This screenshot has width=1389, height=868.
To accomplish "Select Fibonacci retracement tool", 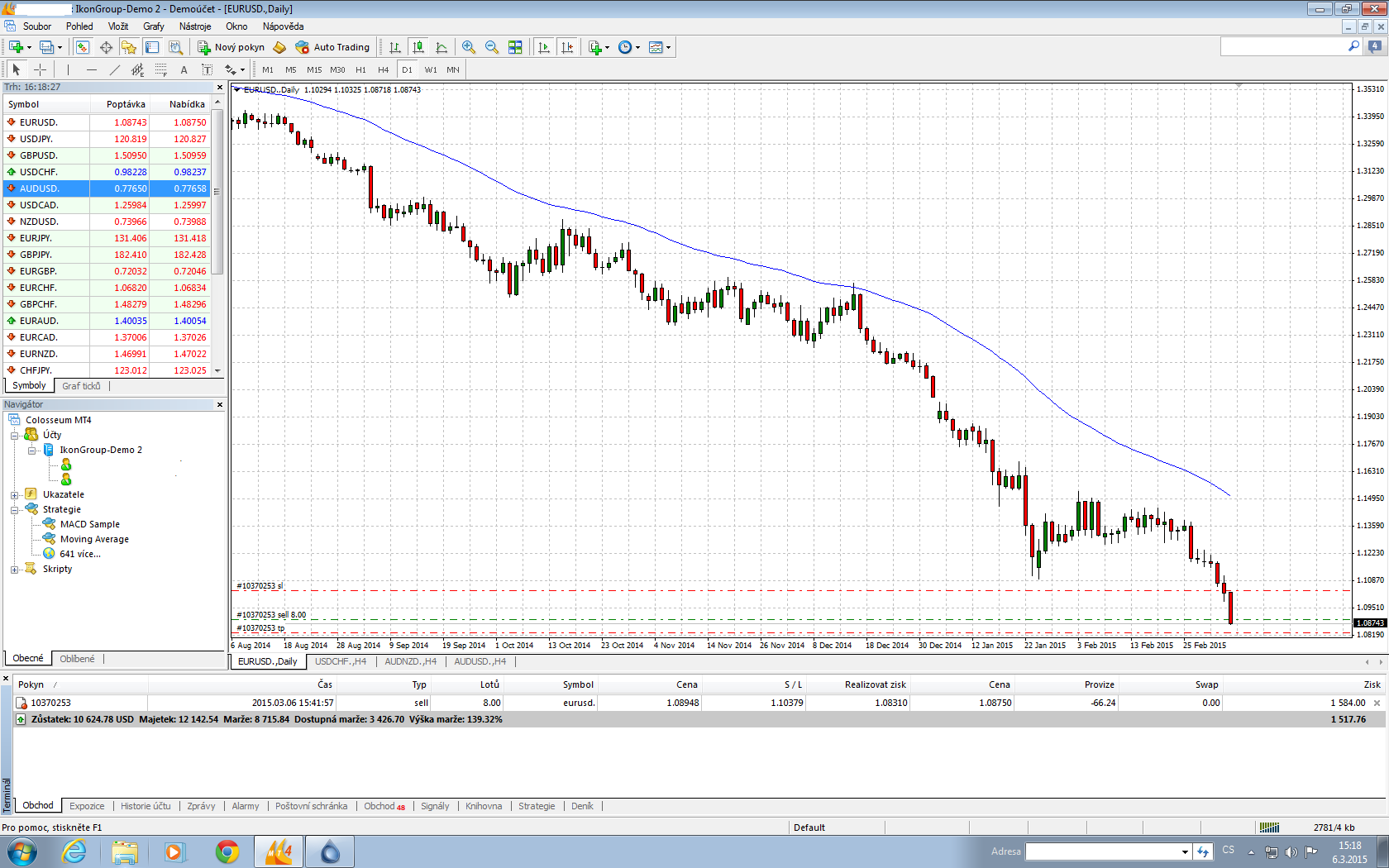I will pyautogui.click(x=161, y=69).
